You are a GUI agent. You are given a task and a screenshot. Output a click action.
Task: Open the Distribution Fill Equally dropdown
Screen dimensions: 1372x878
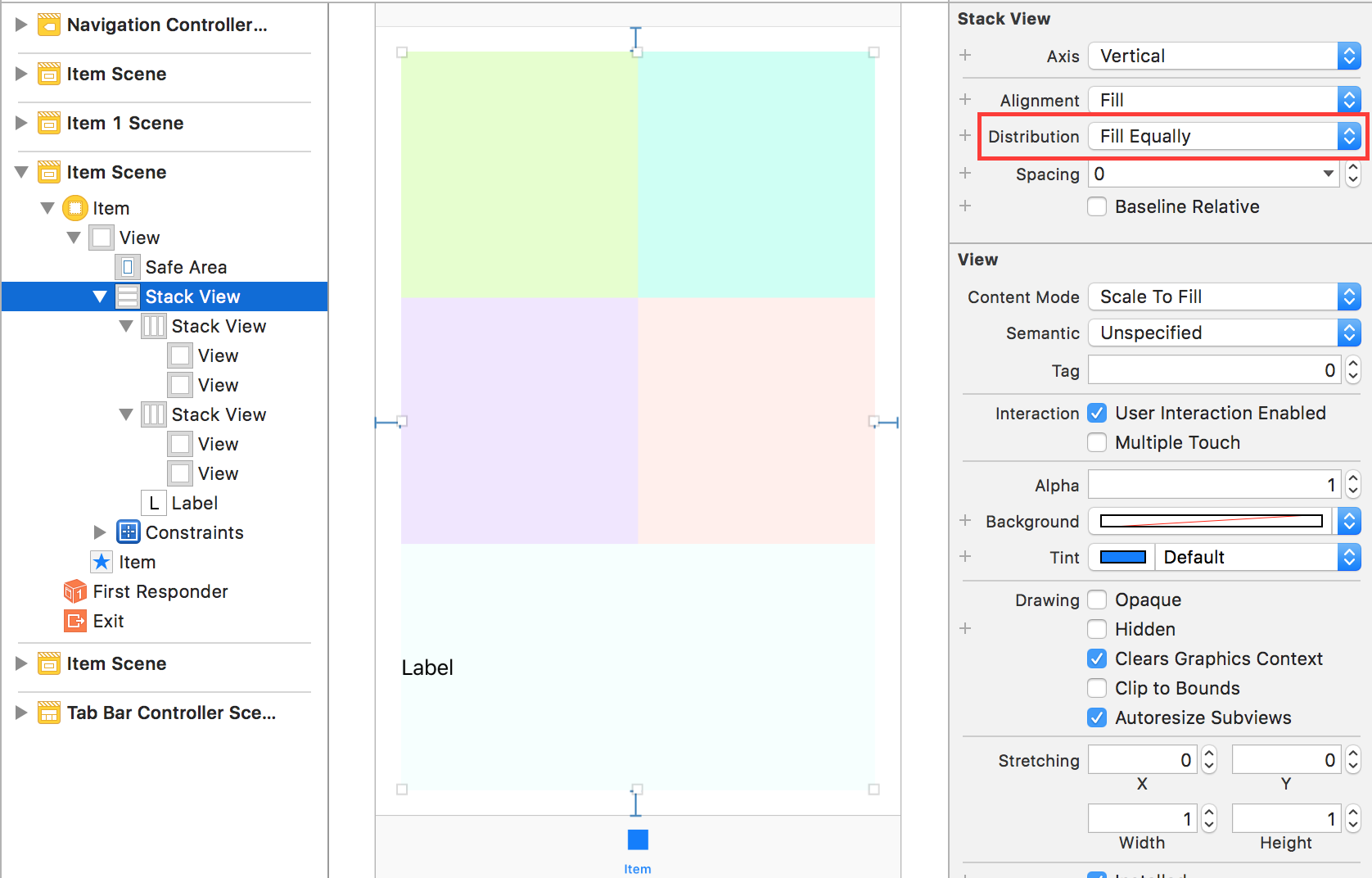1225,136
